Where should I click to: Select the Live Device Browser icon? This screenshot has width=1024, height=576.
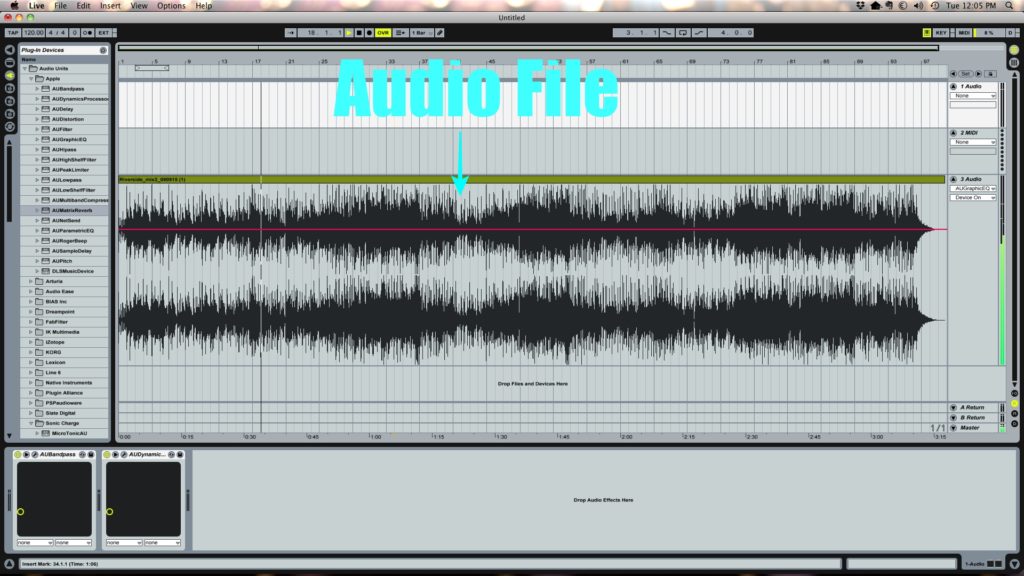[10, 63]
